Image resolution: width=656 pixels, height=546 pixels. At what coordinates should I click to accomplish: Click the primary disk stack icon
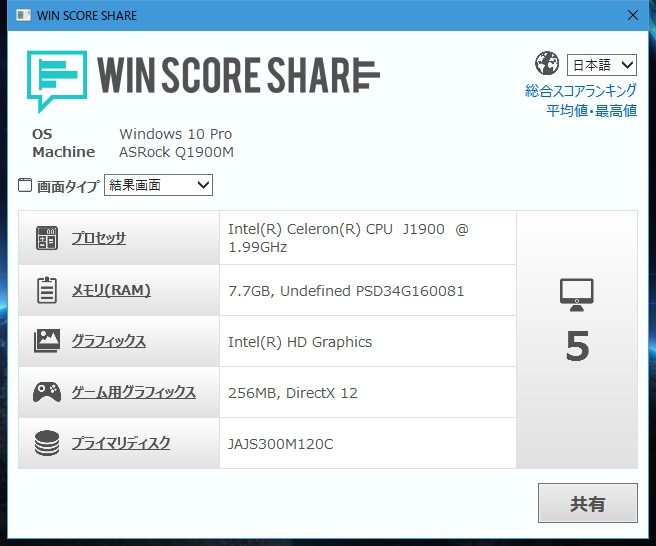coord(46,443)
